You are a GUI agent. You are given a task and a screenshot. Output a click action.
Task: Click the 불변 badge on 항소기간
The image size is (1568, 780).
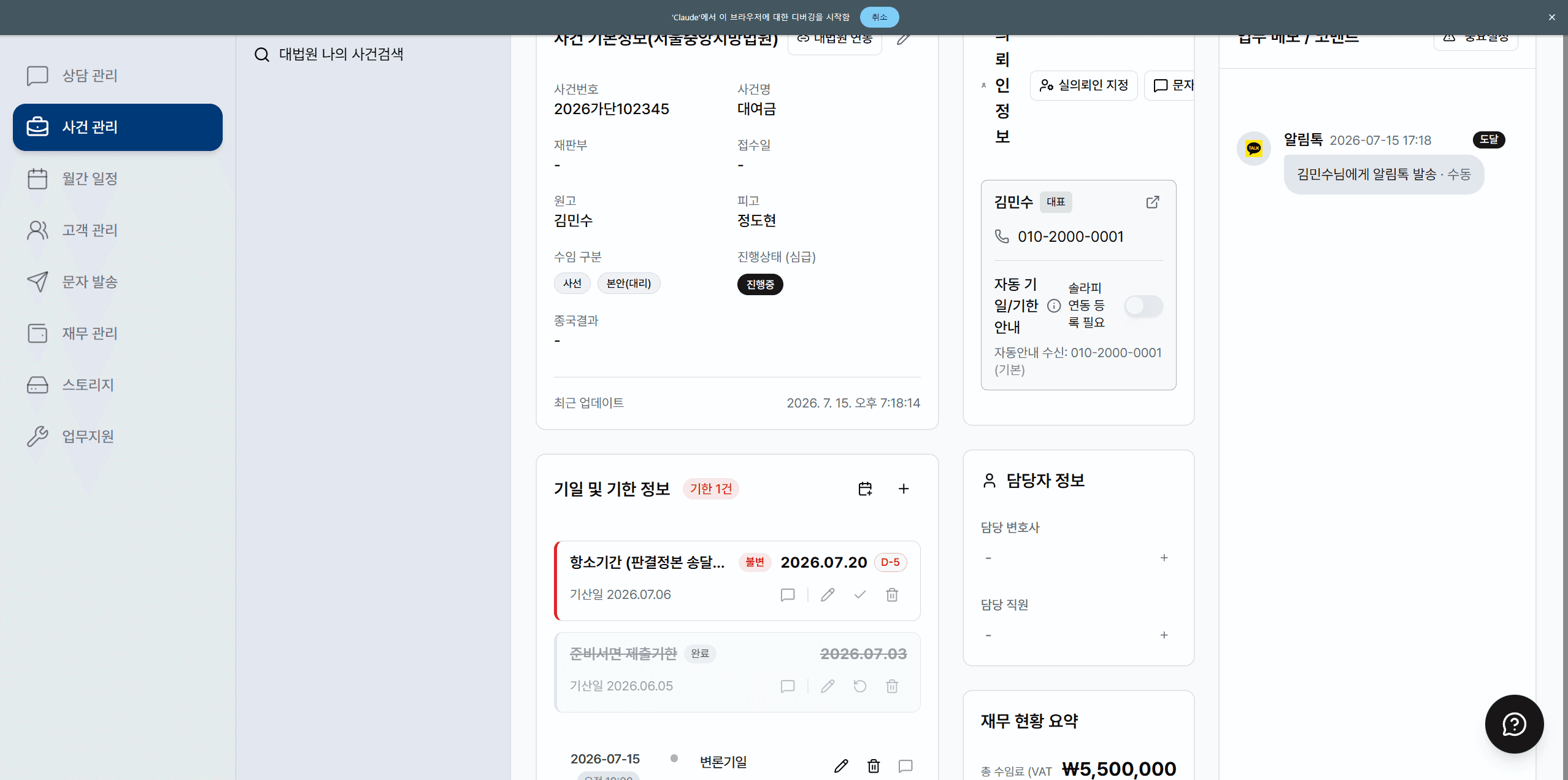(755, 562)
